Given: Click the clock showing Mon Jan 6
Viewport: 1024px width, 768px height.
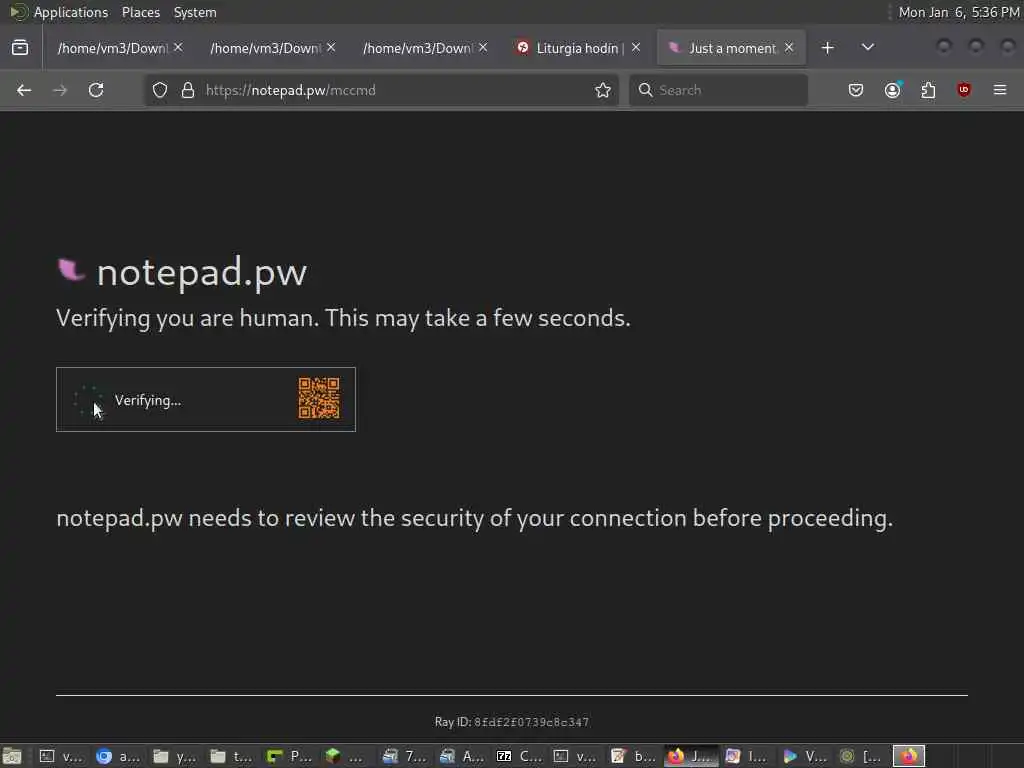Looking at the screenshot, I should (959, 12).
